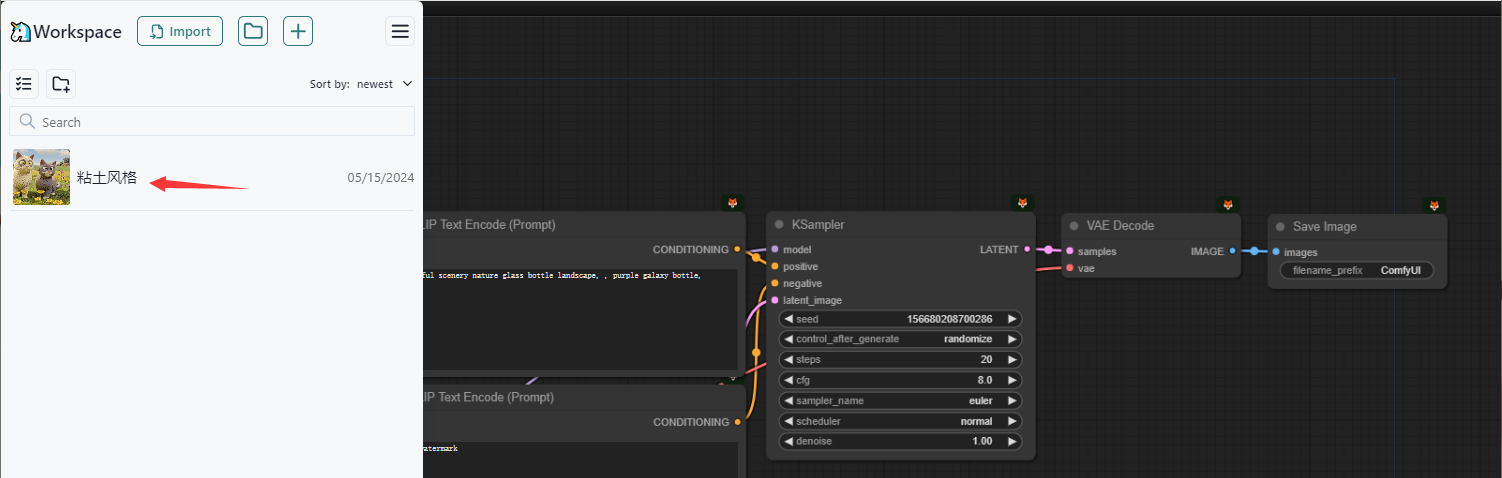Screen dimensions: 1502x478
Task: Click the KSampler node title
Action: click(x=818, y=225)
